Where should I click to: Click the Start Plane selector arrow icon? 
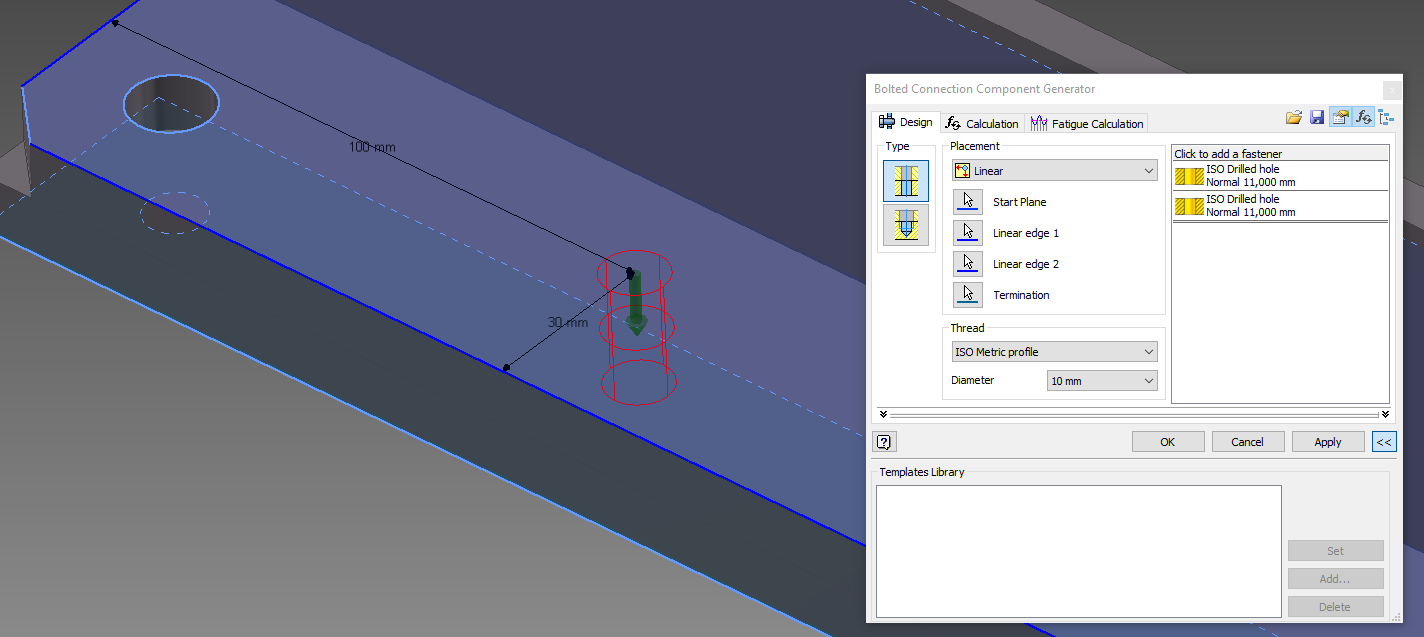pos(967,201)
